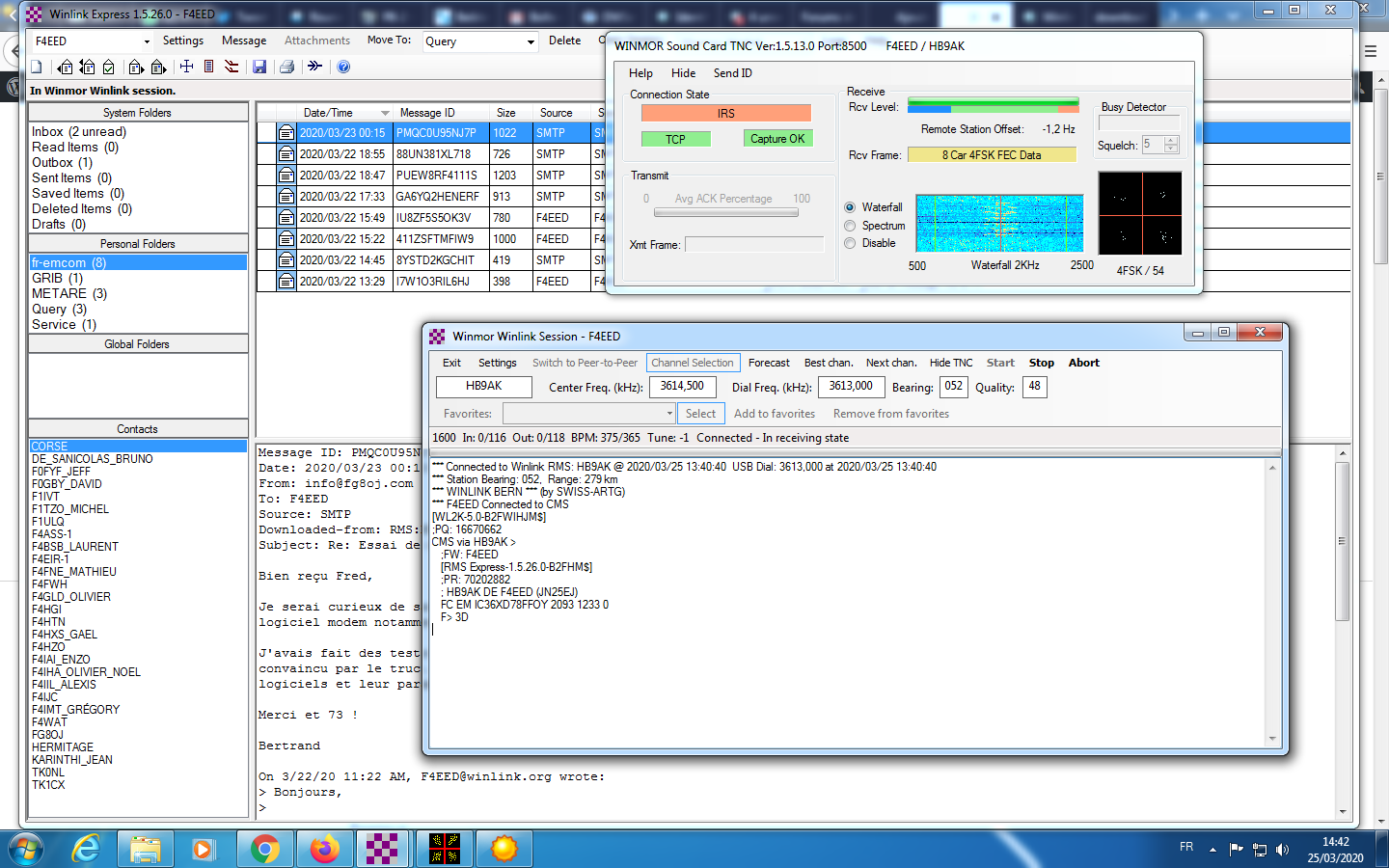
Task: Open the callsign selector showing F4EED
Action: 147,41
